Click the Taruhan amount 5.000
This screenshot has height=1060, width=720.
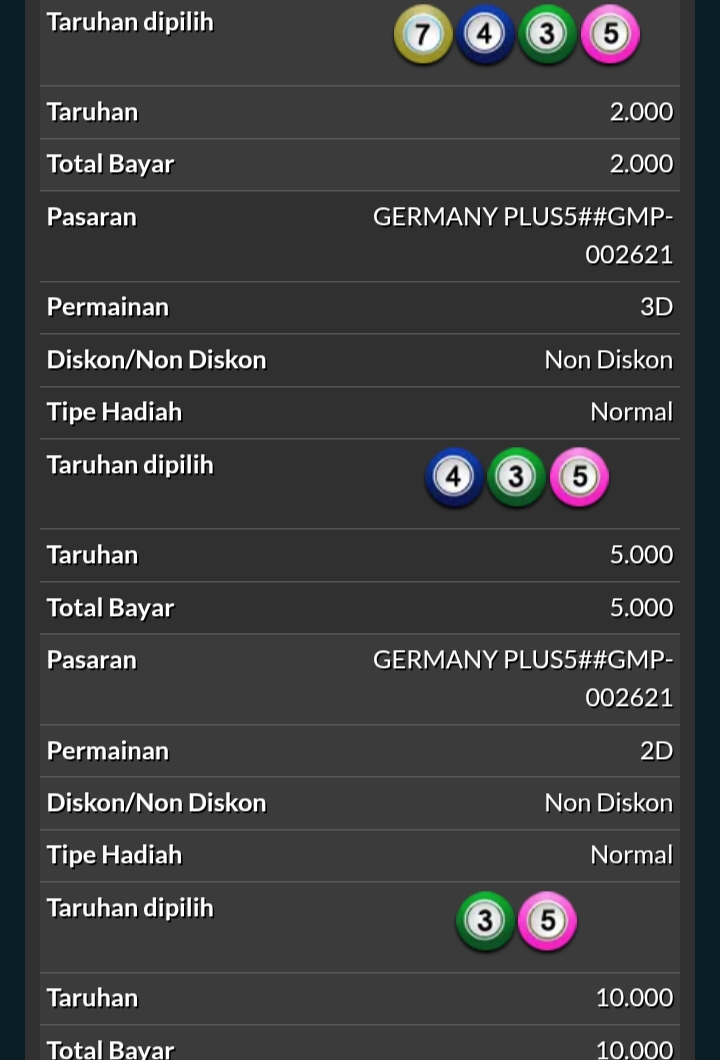click(x=641, y=555)
